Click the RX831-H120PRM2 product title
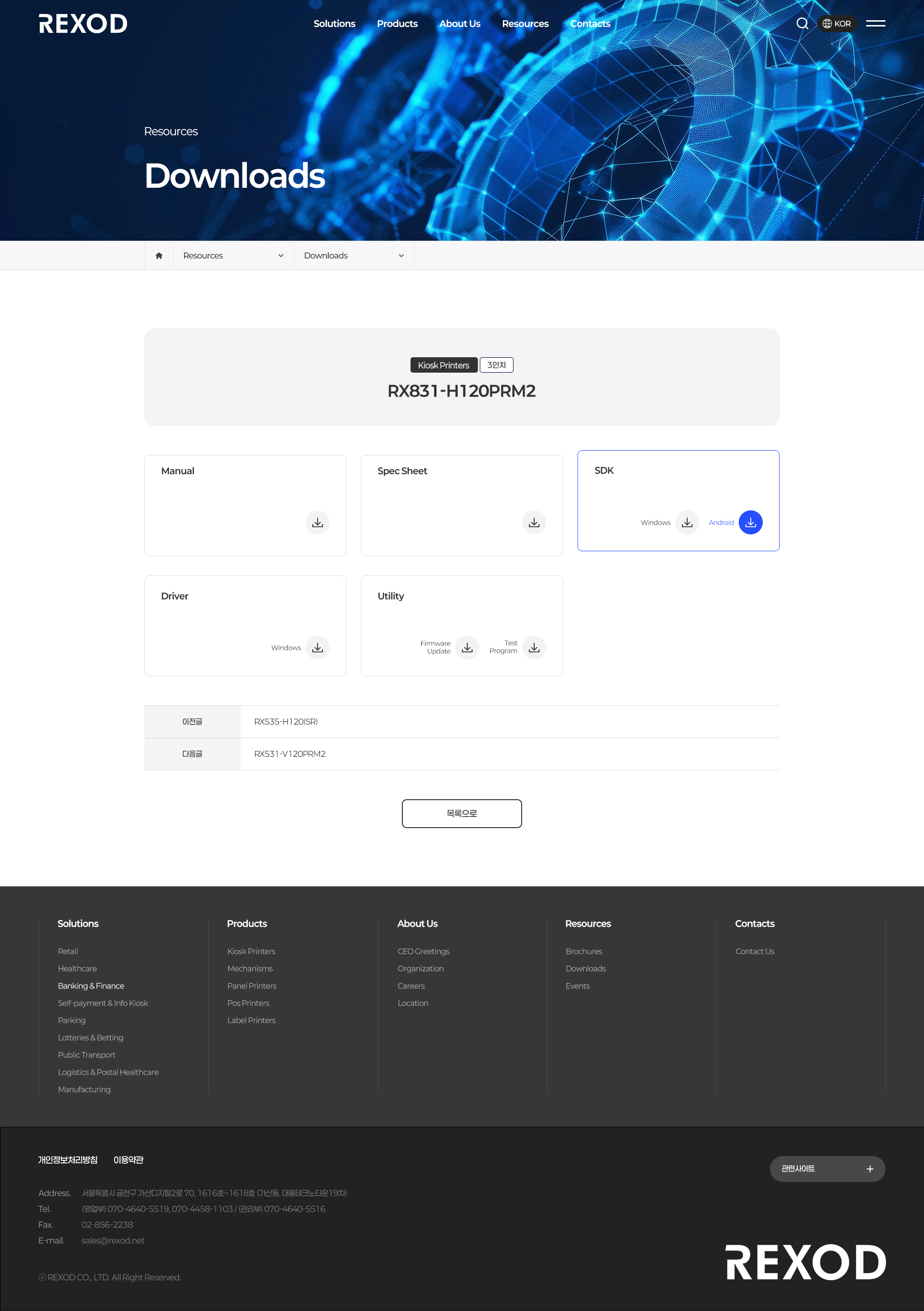The image size is (924, 1311). (x=462, y=391)
